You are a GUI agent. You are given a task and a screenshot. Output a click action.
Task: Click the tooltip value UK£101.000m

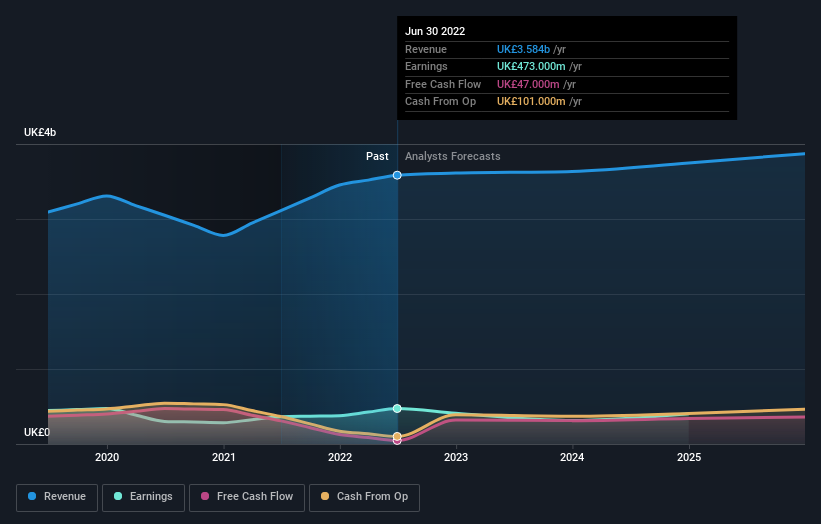click(x=531, y=102)
